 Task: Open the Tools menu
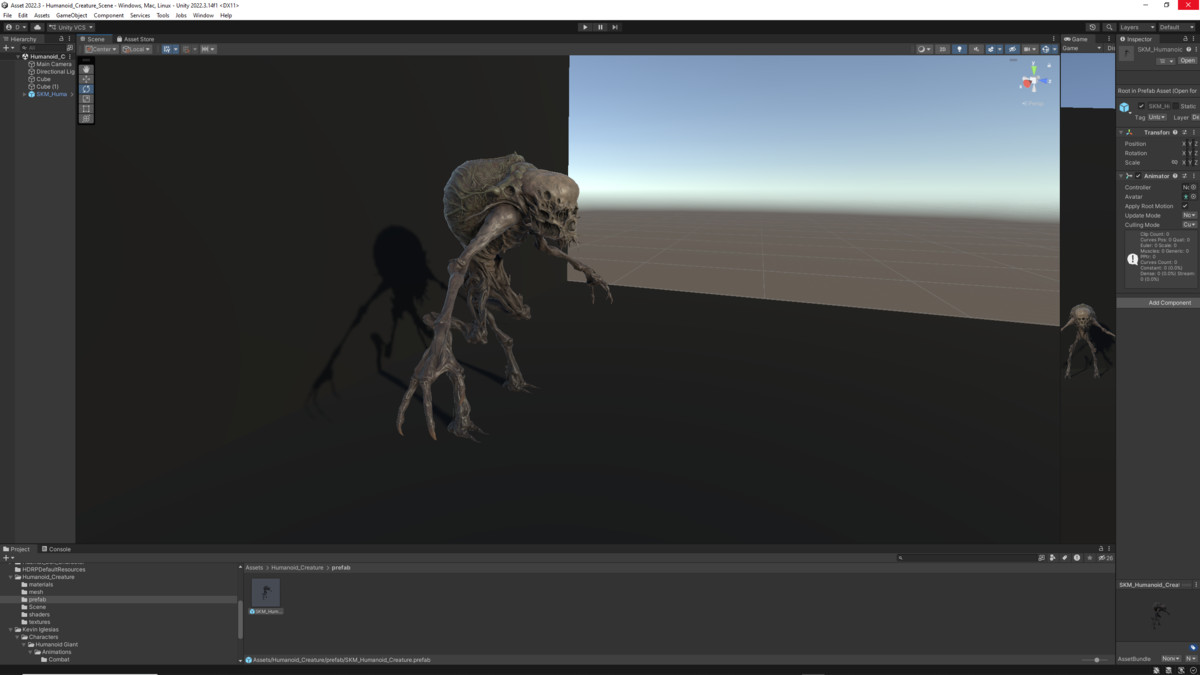pos(163,15)
